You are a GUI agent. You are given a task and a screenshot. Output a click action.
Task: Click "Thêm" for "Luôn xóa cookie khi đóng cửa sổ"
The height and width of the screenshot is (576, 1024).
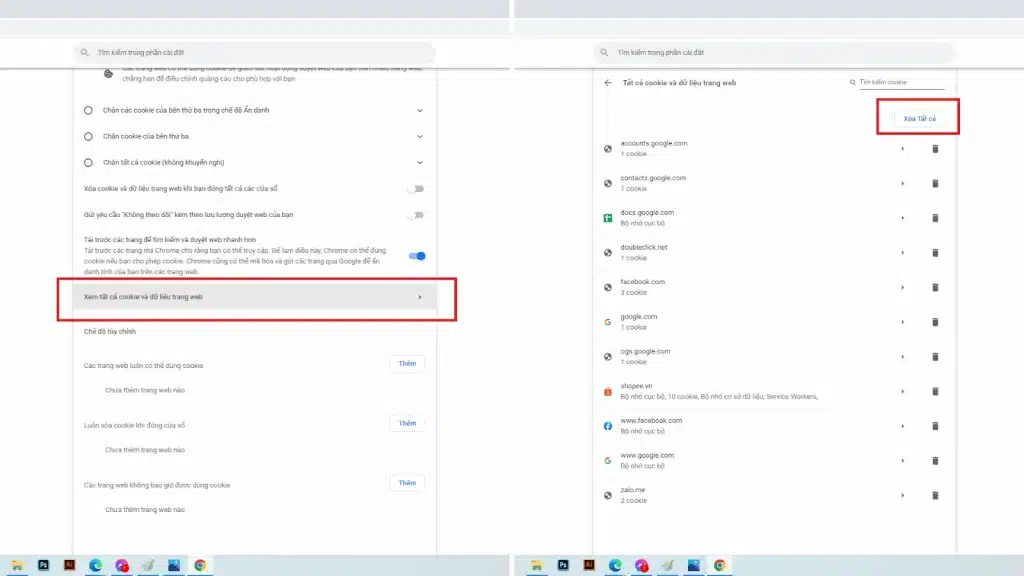pyautogui.click(x=407, y=424)
